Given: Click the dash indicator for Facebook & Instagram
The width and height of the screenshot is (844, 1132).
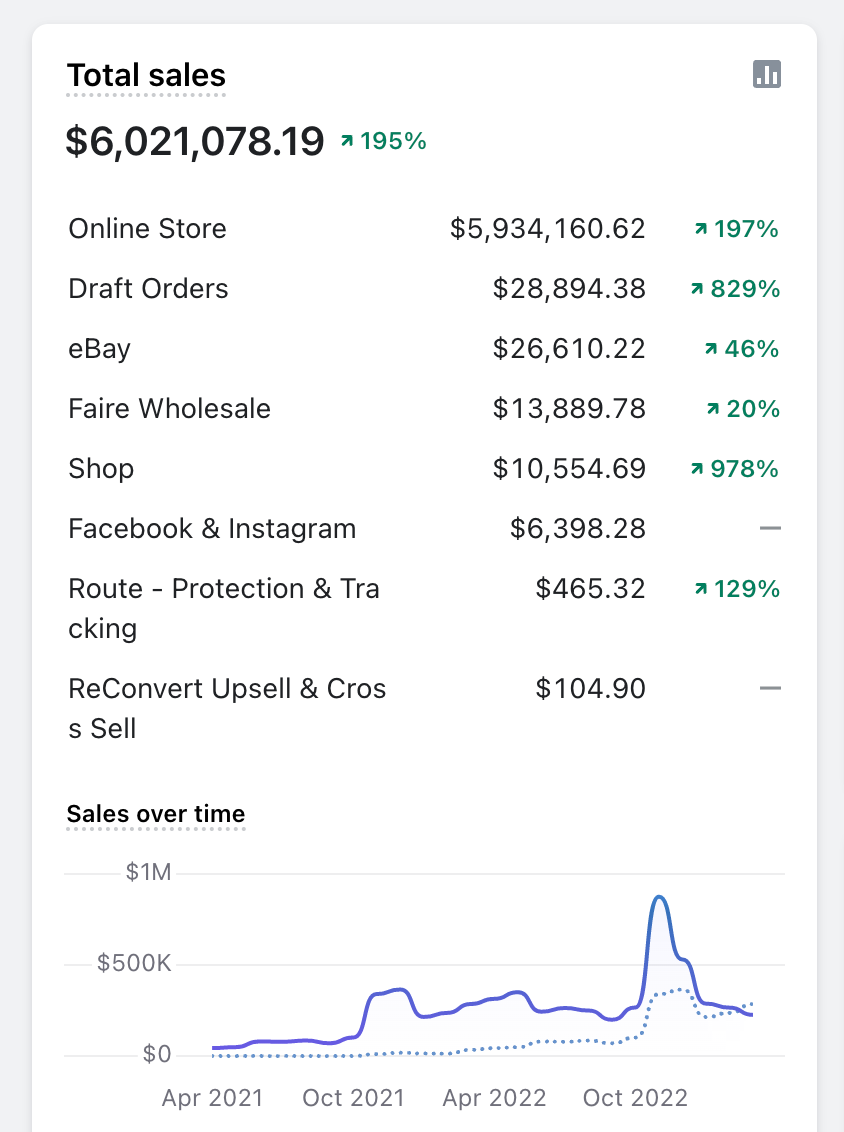Looking at the screenshot, I should (770, 528).
